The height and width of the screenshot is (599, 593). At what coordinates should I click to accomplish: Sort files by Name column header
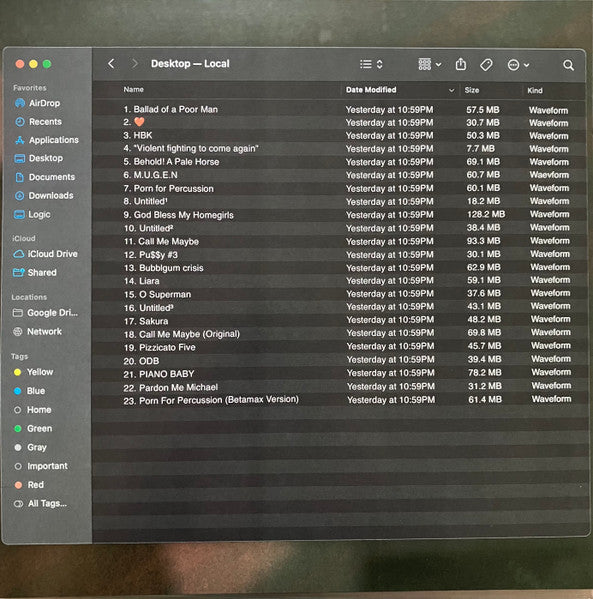133,89
